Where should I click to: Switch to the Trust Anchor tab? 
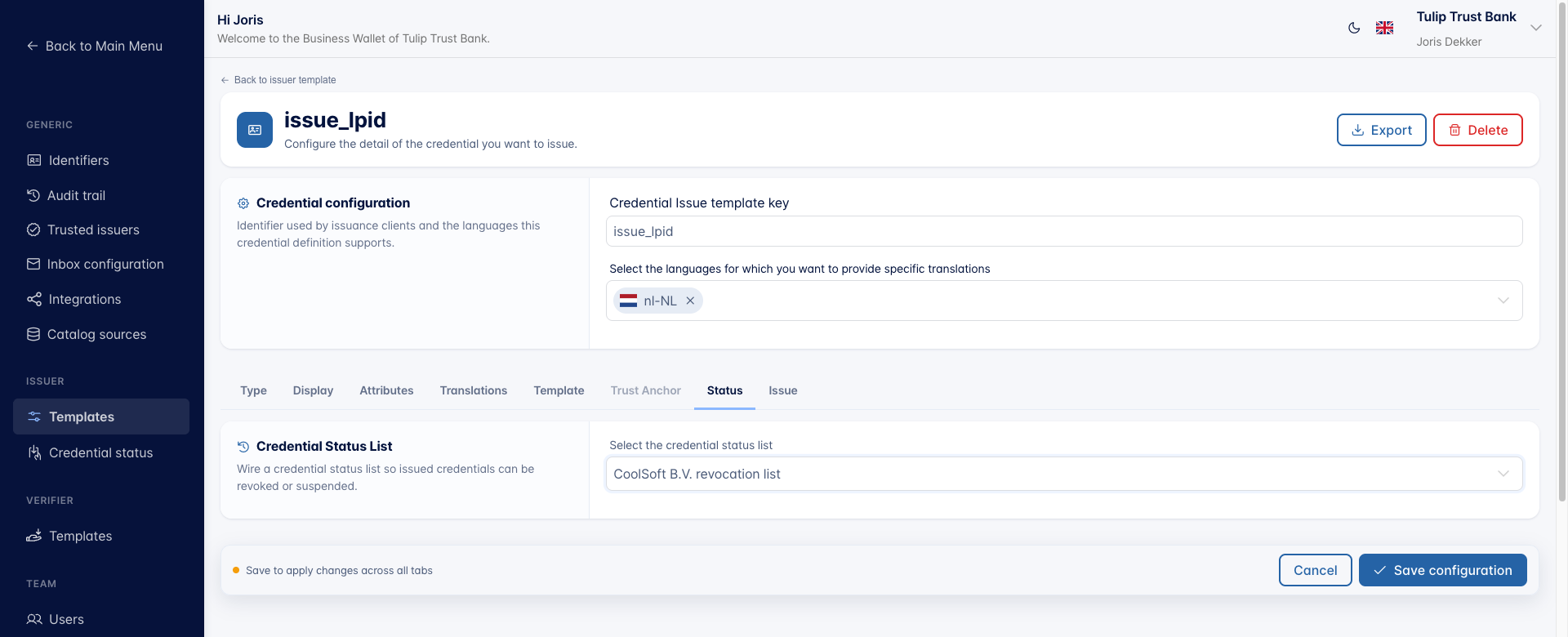(x=645, y=390)
